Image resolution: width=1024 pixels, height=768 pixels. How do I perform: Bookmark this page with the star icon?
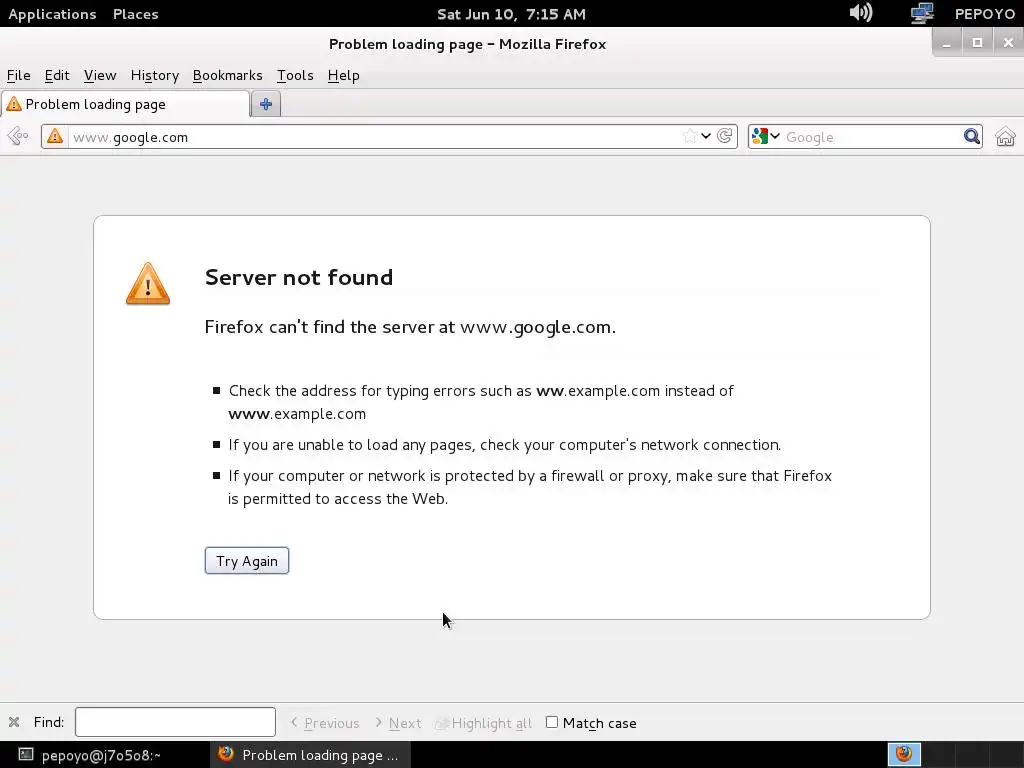point(689,136)
